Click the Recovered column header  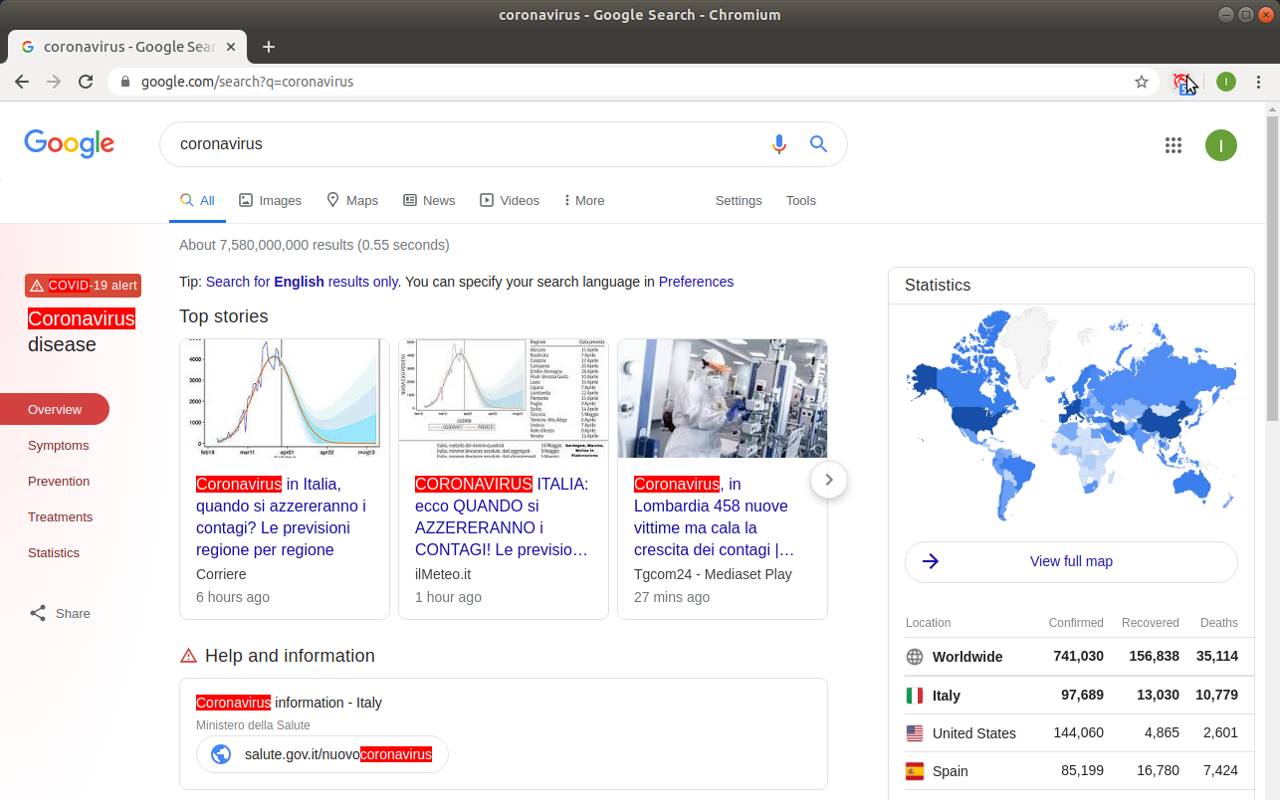1150,623
